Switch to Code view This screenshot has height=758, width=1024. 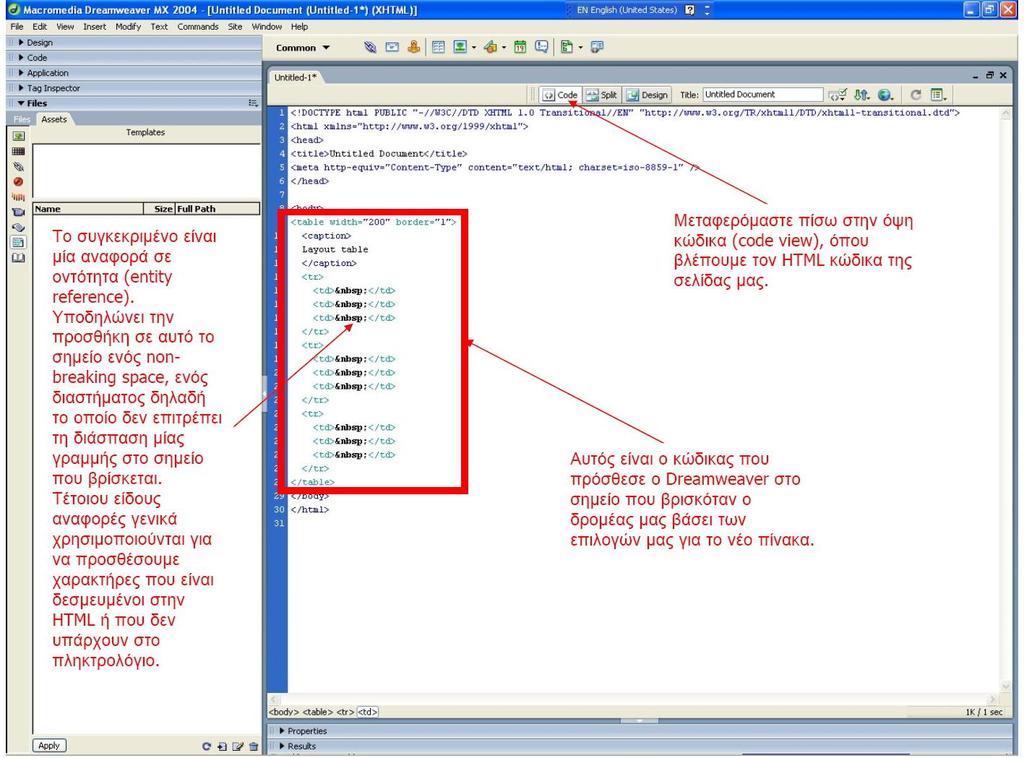coord(560,95)
